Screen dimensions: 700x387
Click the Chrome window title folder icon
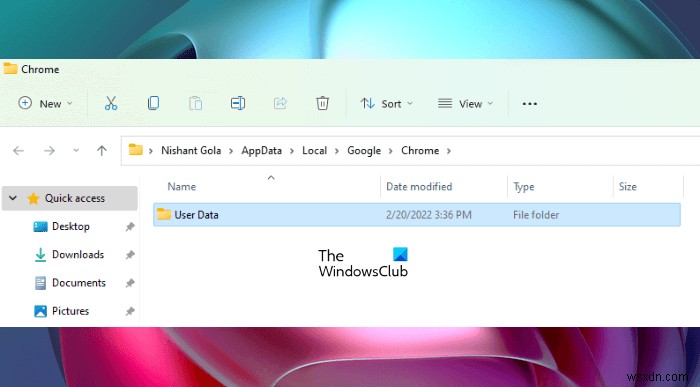pyautogui.click(x=10, y=69)
